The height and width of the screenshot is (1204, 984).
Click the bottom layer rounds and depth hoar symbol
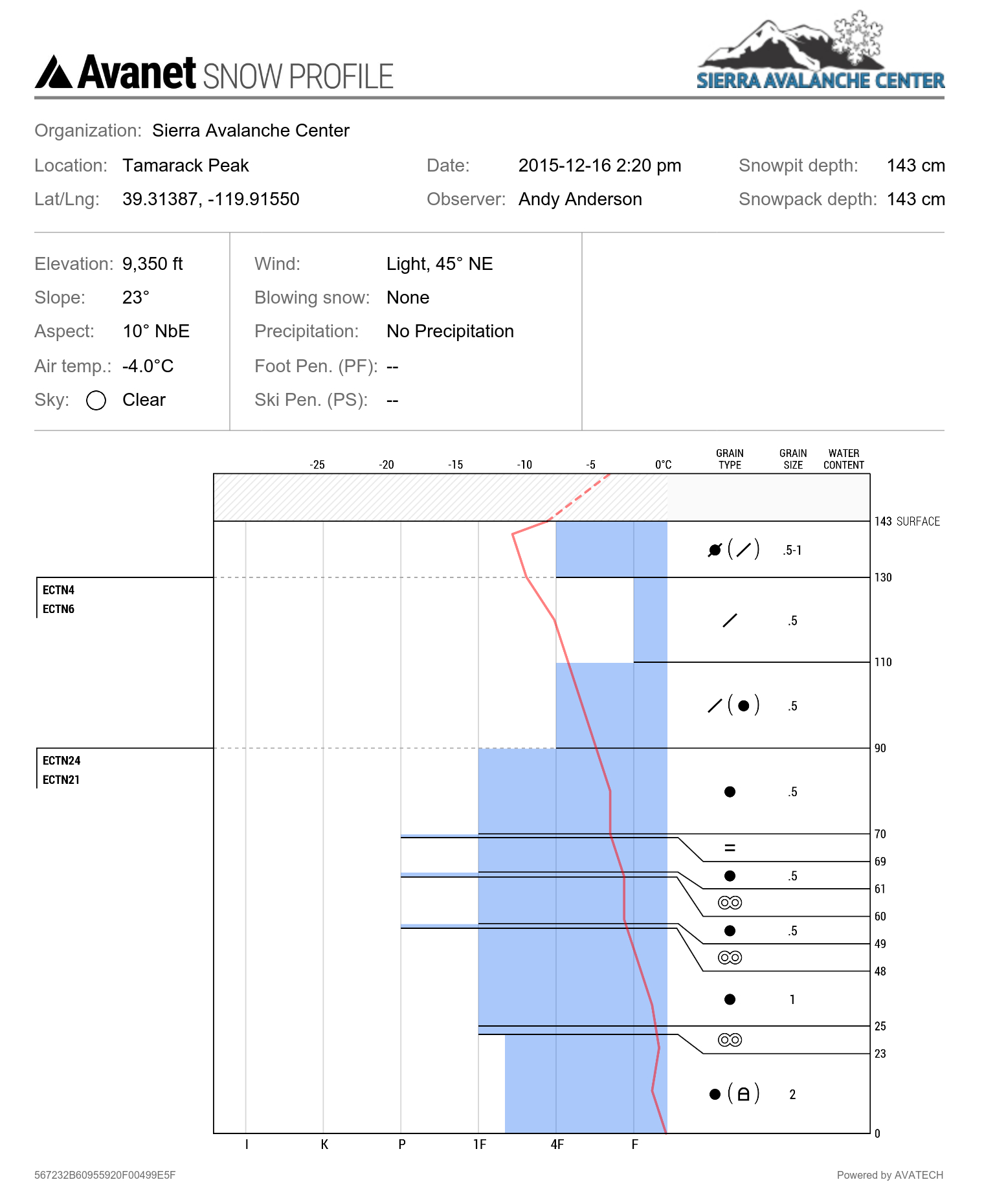point(734,1094)
